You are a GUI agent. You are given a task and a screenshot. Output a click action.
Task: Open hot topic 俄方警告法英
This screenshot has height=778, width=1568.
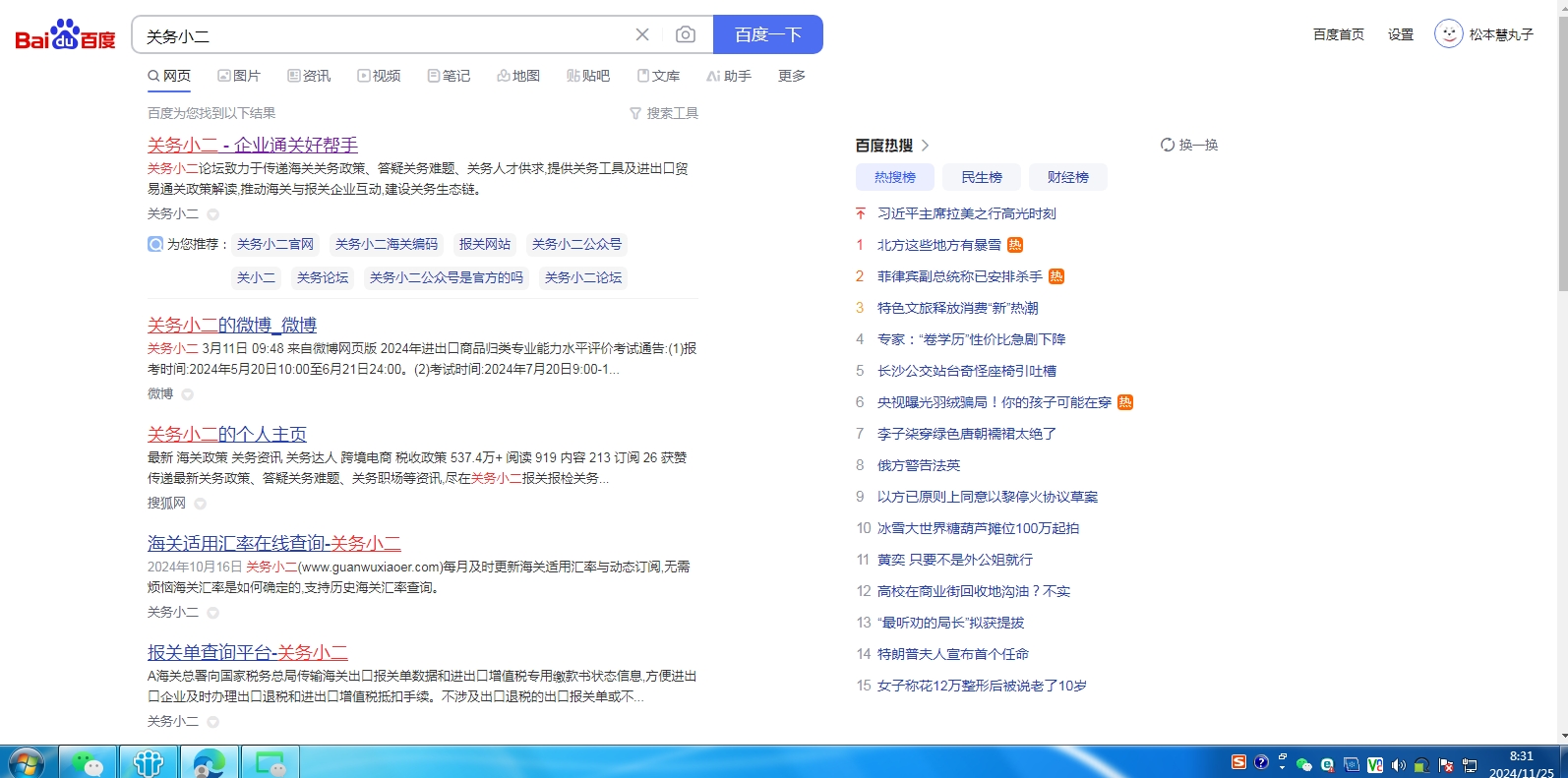tap(919, 465)
